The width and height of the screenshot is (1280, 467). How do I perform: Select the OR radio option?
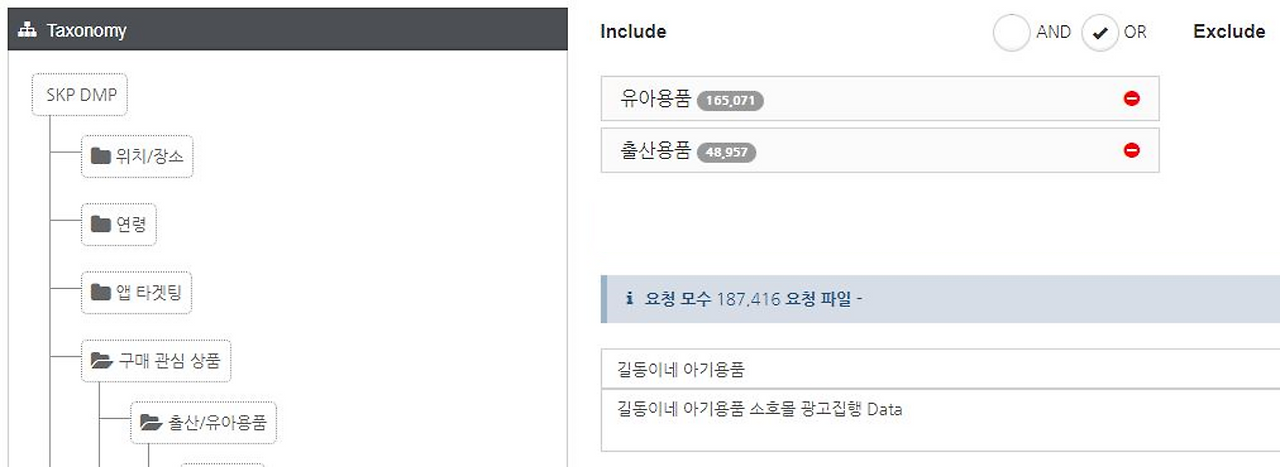(1100, 32)
